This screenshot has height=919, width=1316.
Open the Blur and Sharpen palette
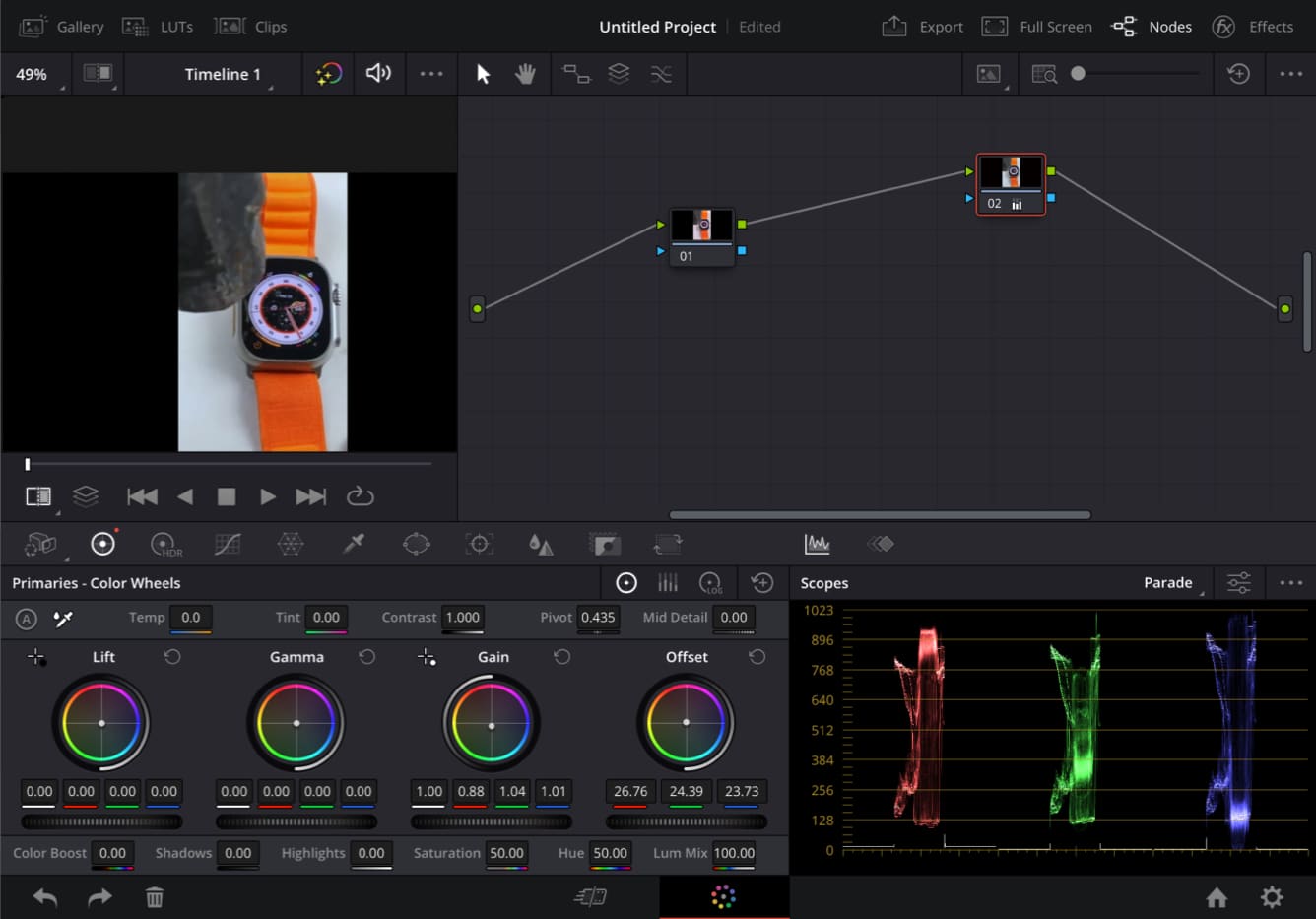pyautogui.click(x=541, y=544)
